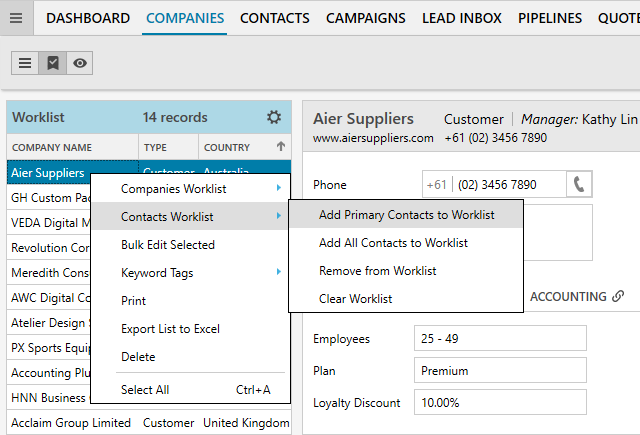Switch to list view icon

tap(26, 62)
